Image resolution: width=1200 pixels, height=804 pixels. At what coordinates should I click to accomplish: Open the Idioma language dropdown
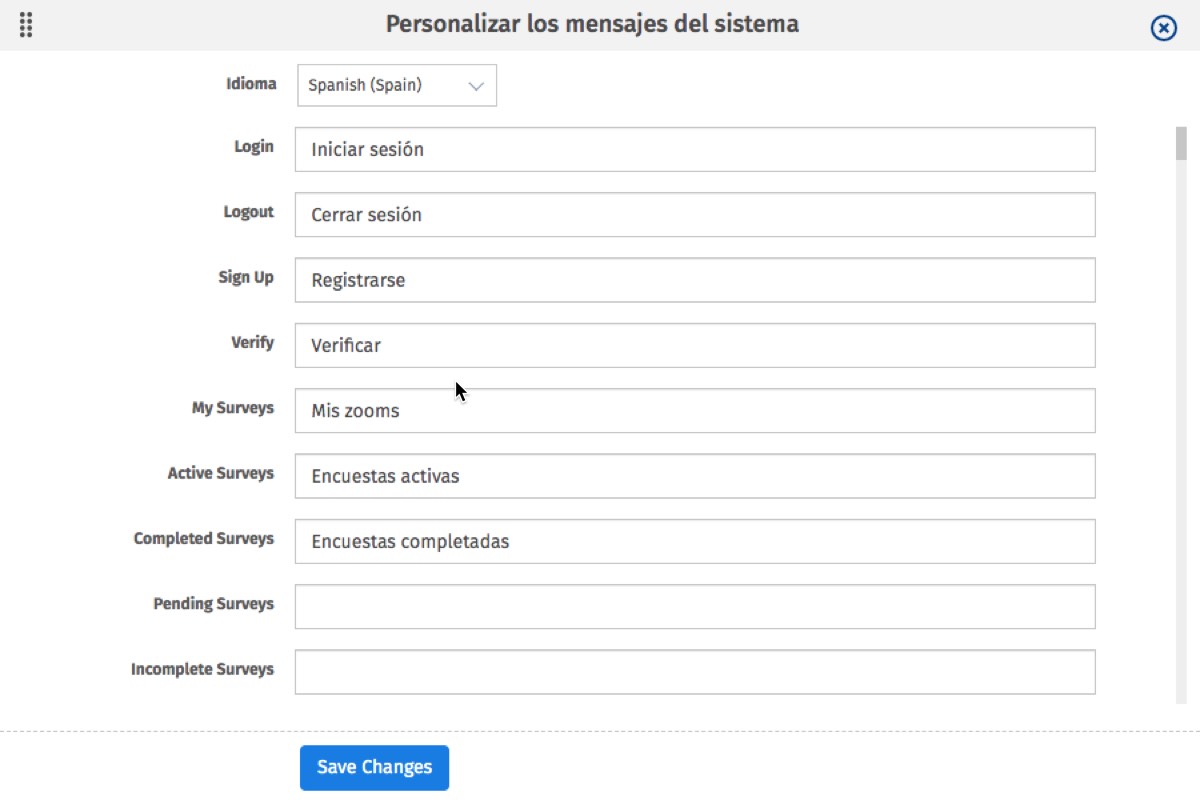397,86
